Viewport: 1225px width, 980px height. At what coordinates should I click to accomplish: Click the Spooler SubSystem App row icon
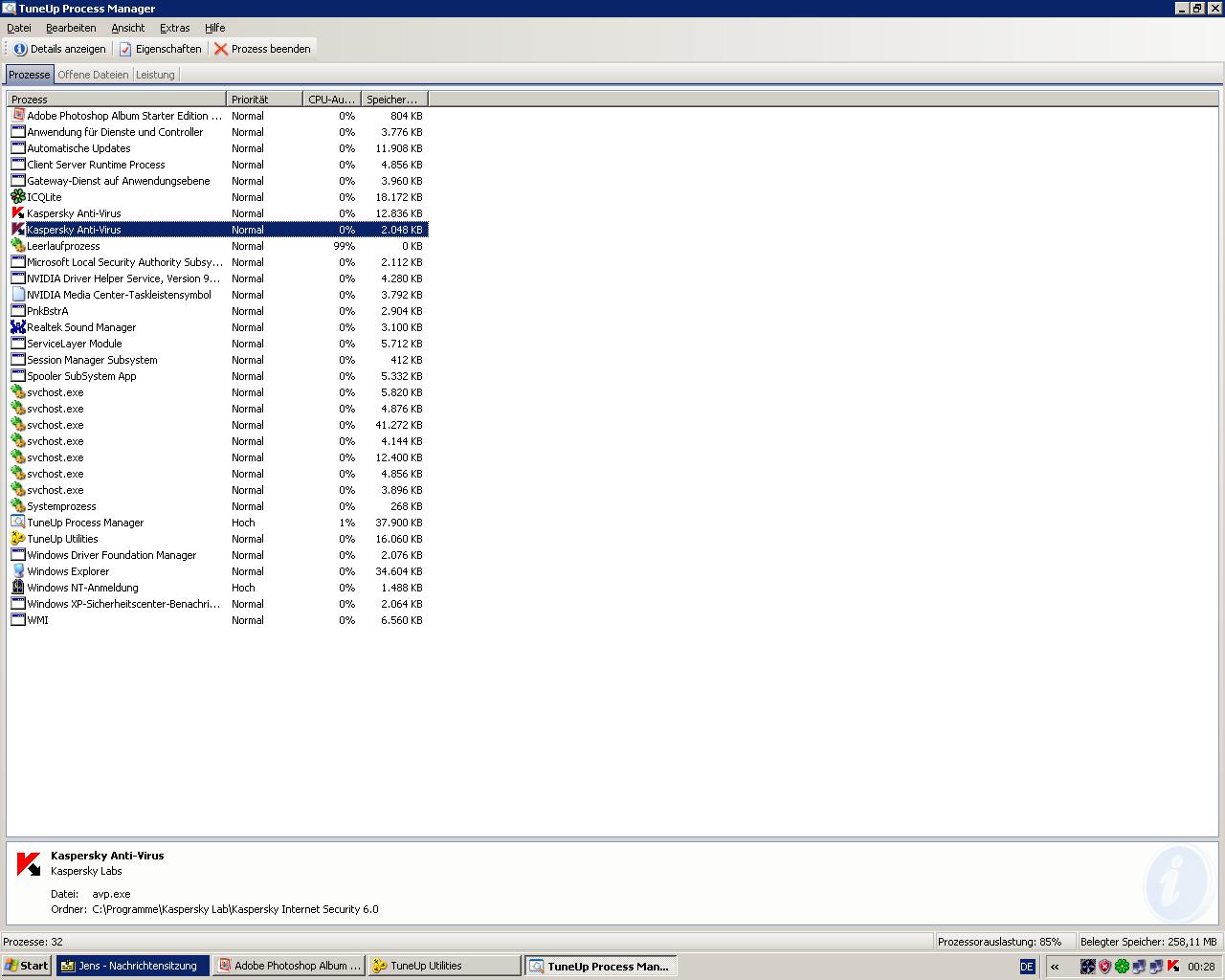tap(18, 376)
